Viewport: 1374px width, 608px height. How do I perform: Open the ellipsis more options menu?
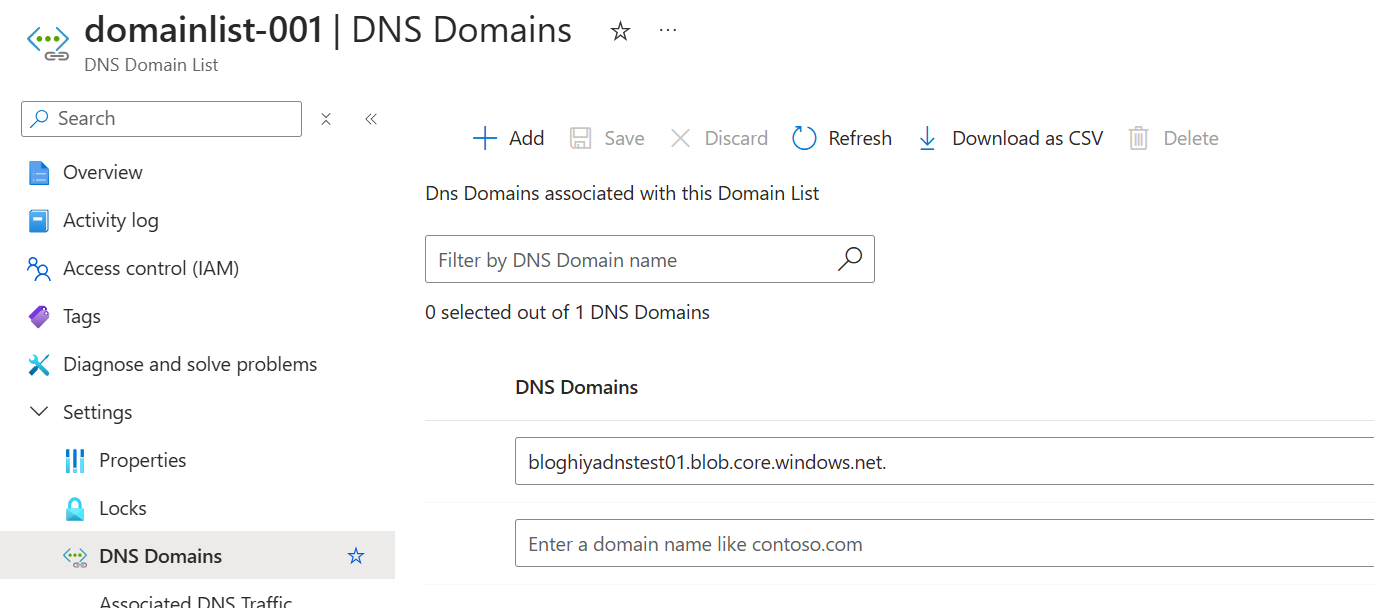[x=668, y=31]
